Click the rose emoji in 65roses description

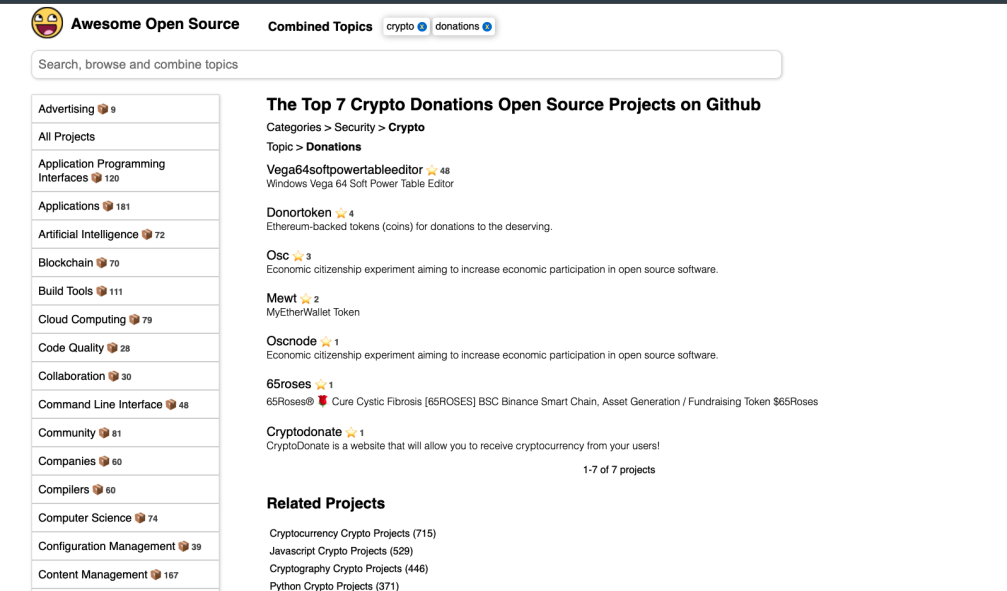322,401
